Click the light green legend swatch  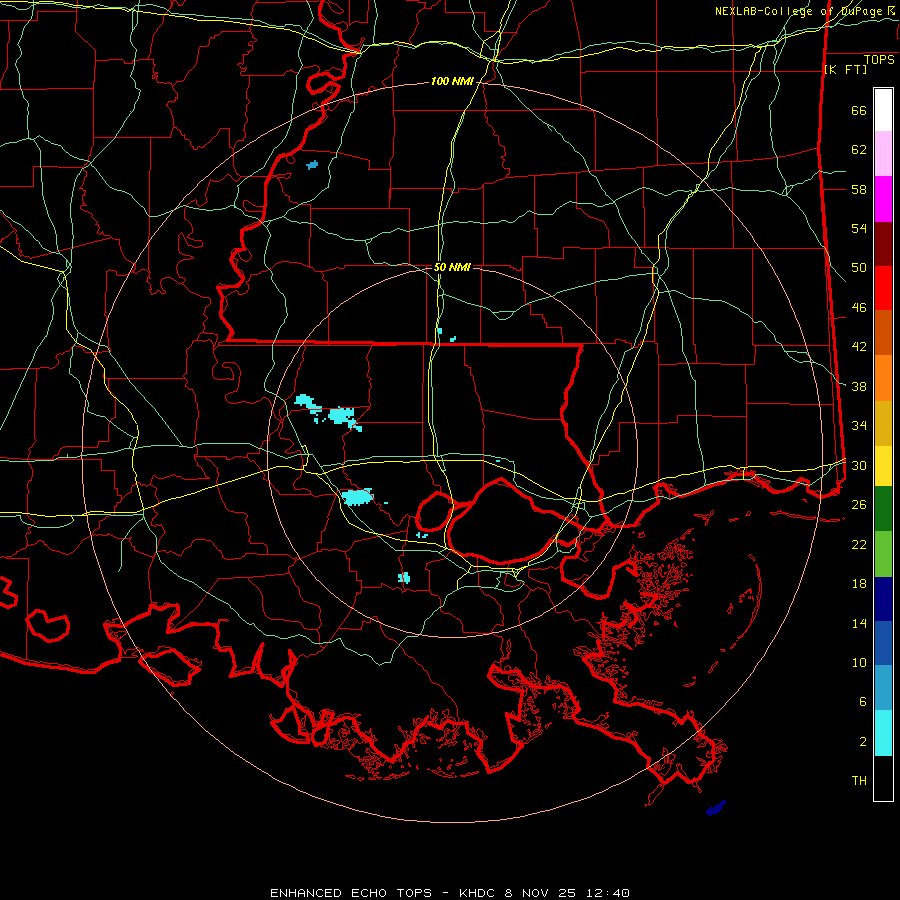(883, 554)
